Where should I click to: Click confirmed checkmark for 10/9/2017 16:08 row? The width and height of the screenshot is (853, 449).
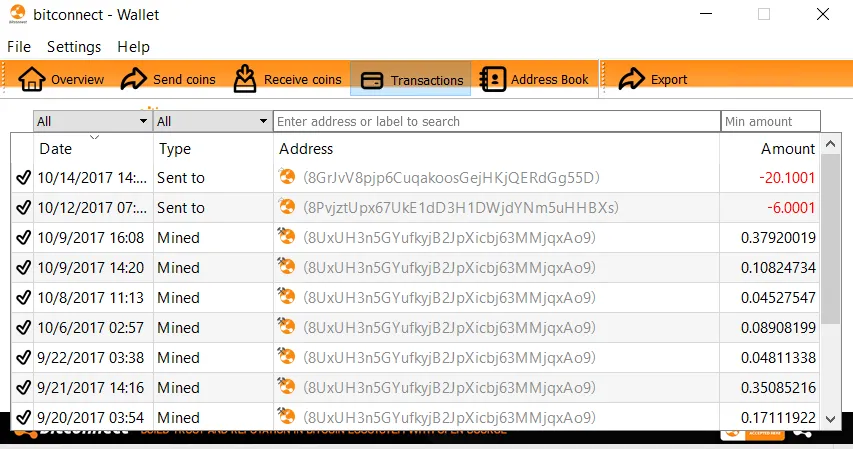click(x=23, y=237)
